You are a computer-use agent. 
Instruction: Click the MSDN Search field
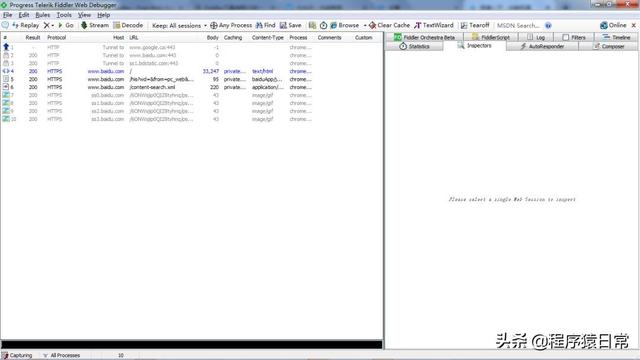[518, 25]
